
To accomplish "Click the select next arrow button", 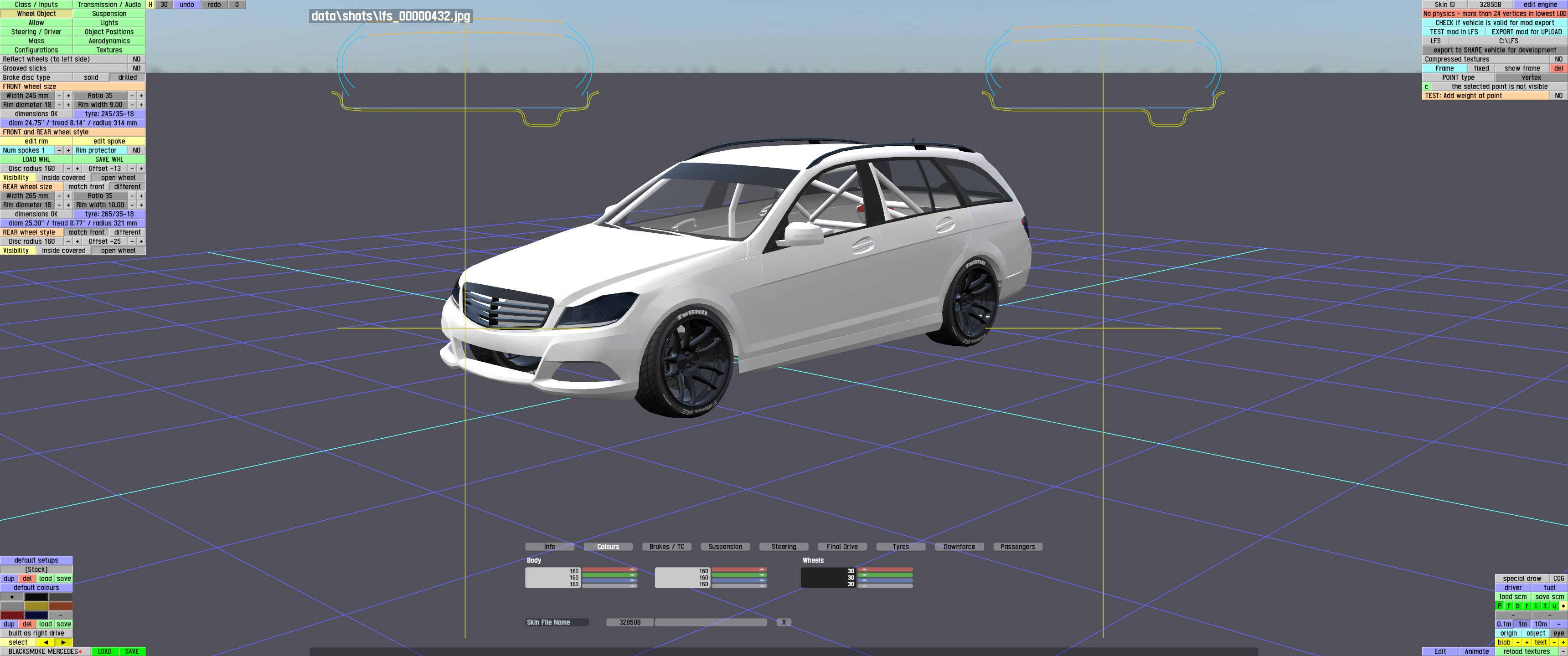I will tap(63, 642).
